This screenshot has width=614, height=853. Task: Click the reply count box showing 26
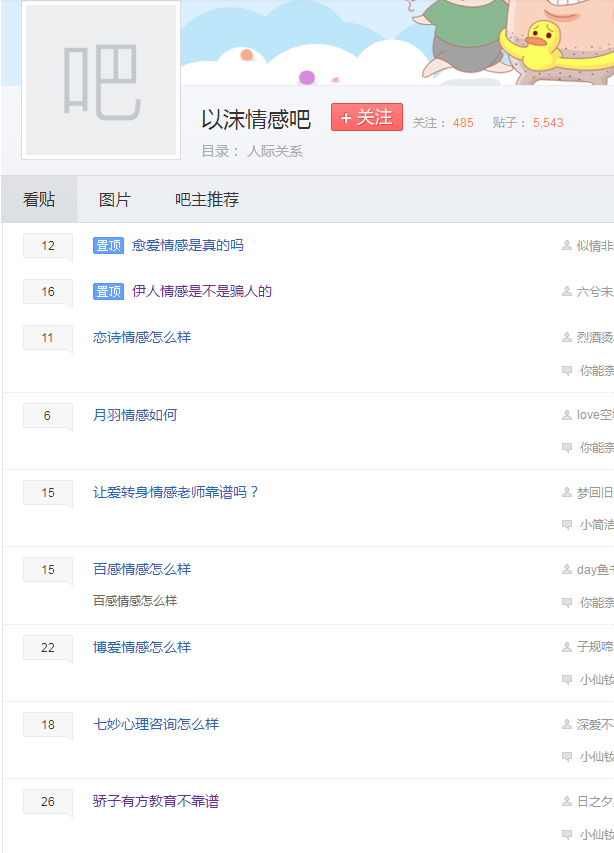click(x=48, y=802)
